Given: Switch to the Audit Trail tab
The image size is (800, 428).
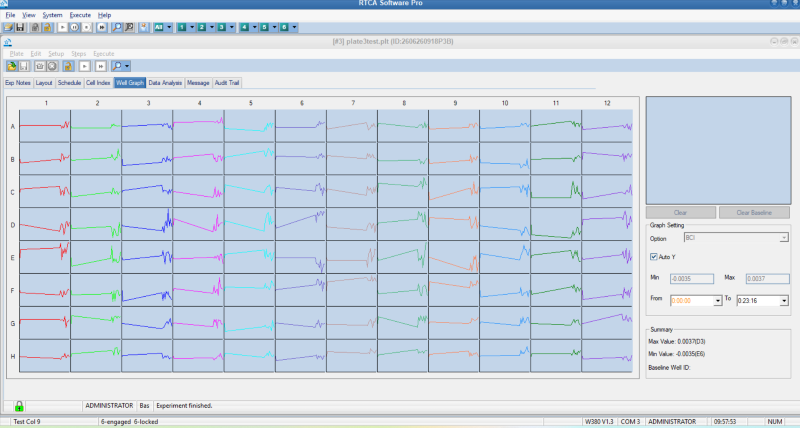Looking at the screenshot, I should (227, 83).
